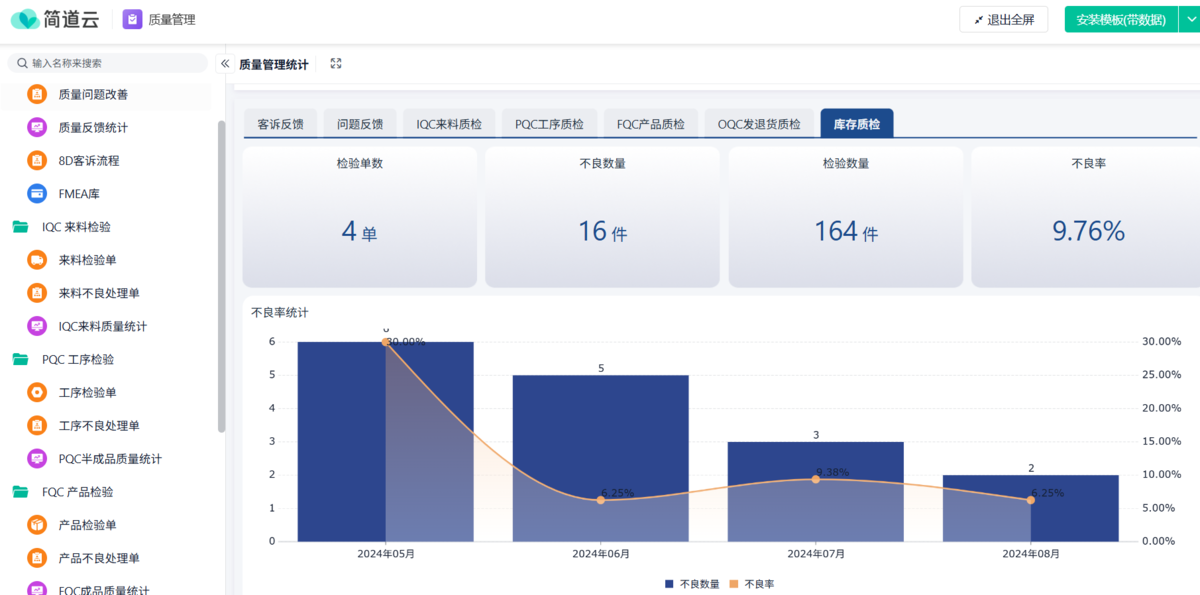
Task: Click the gear icon next to 工序检验单
Action: 37,392
